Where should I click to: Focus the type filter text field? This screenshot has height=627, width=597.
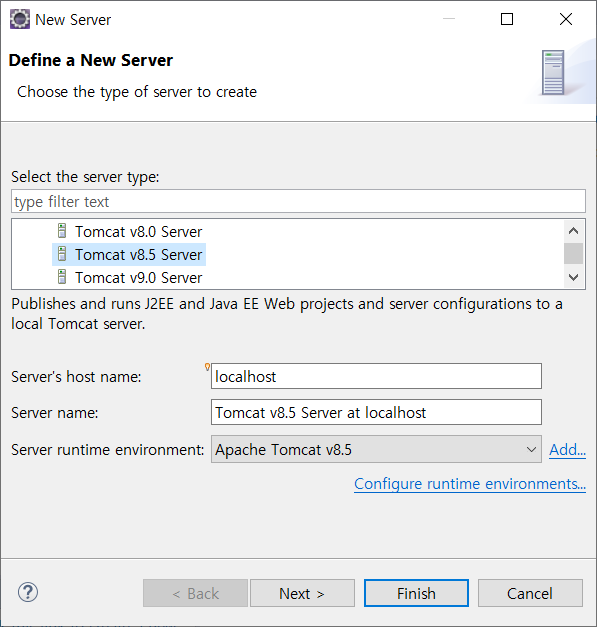point(298,201)
